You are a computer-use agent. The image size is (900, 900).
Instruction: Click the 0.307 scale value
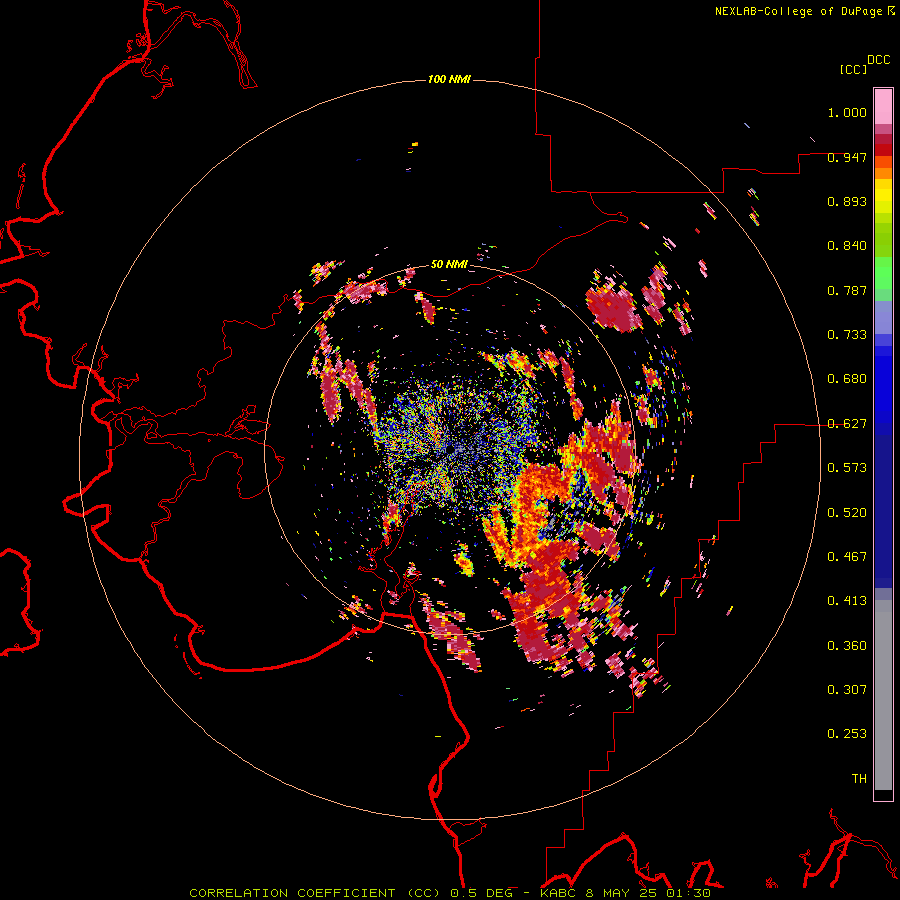pyautogui.click(x=847, y=689)
